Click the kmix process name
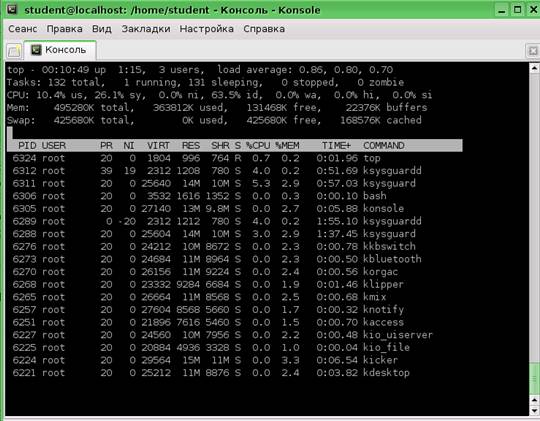 click(375, 297)
